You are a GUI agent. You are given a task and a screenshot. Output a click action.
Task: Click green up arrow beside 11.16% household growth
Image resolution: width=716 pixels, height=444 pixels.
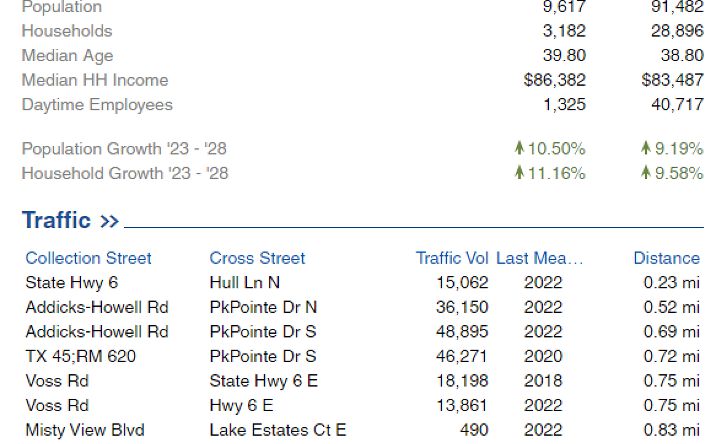pyautogui.click(x=520, y=173)
